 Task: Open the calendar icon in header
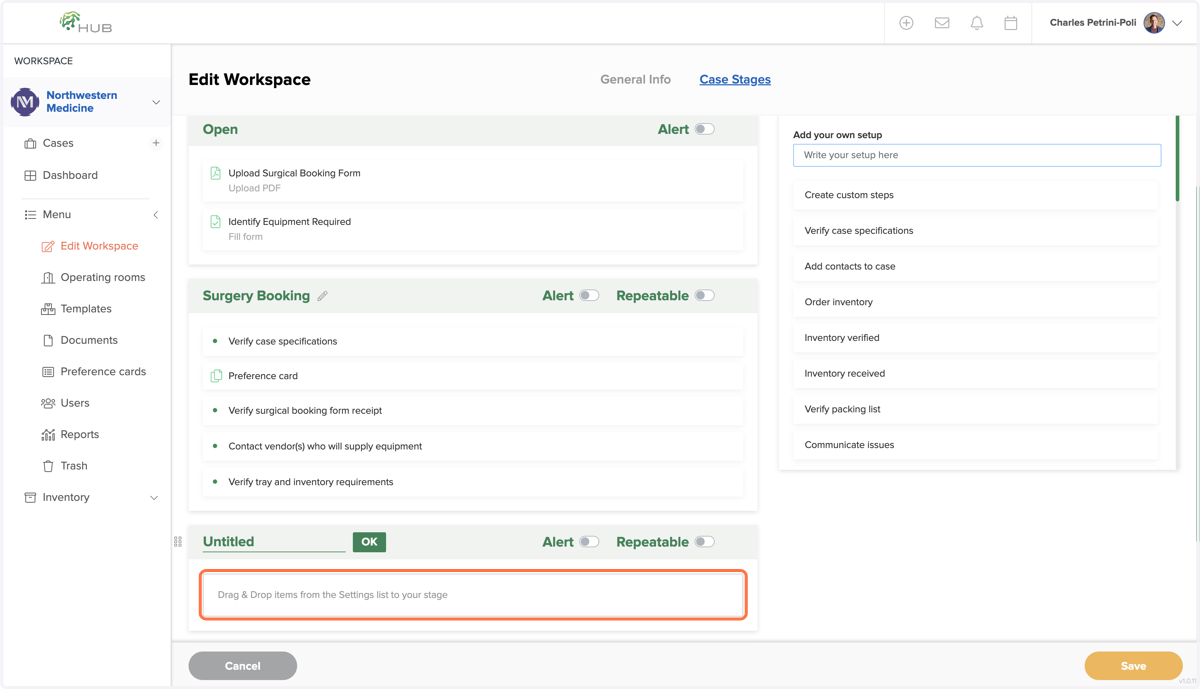click(x=1011, y=23)
